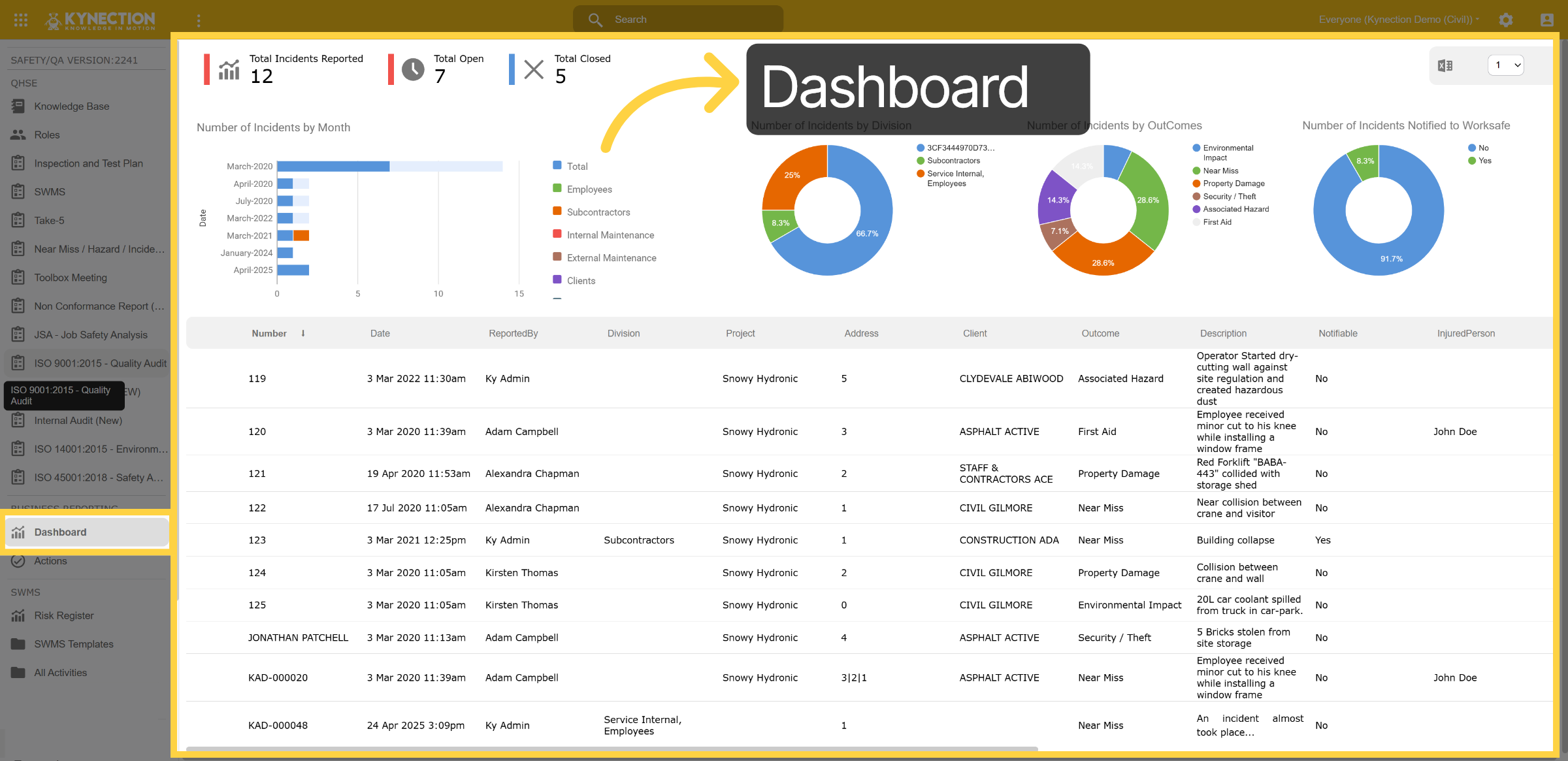
Task: Click the Total Incidents Reported chart icon
Action: 229,69
